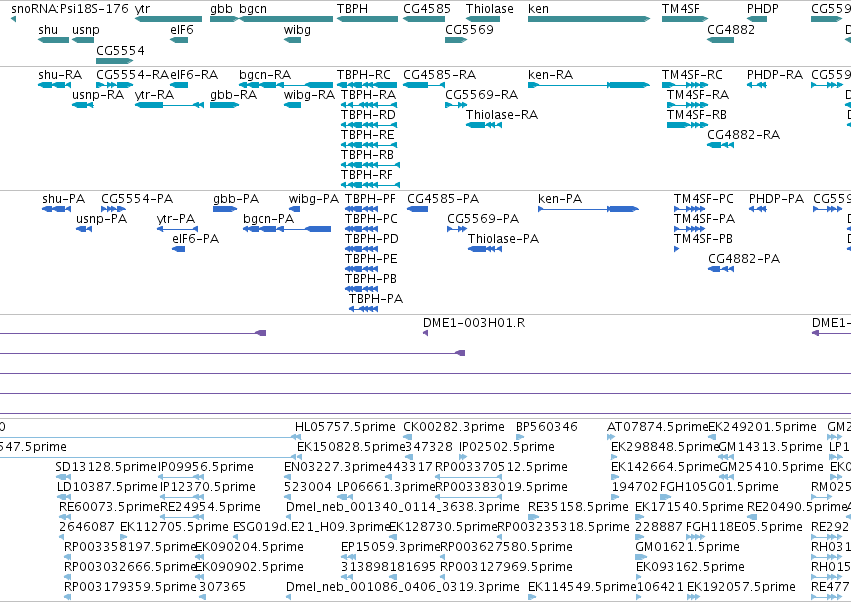The image size is (851, 602).
Task: Click the EK192057.5prime EST label
Action: point(741,587)
